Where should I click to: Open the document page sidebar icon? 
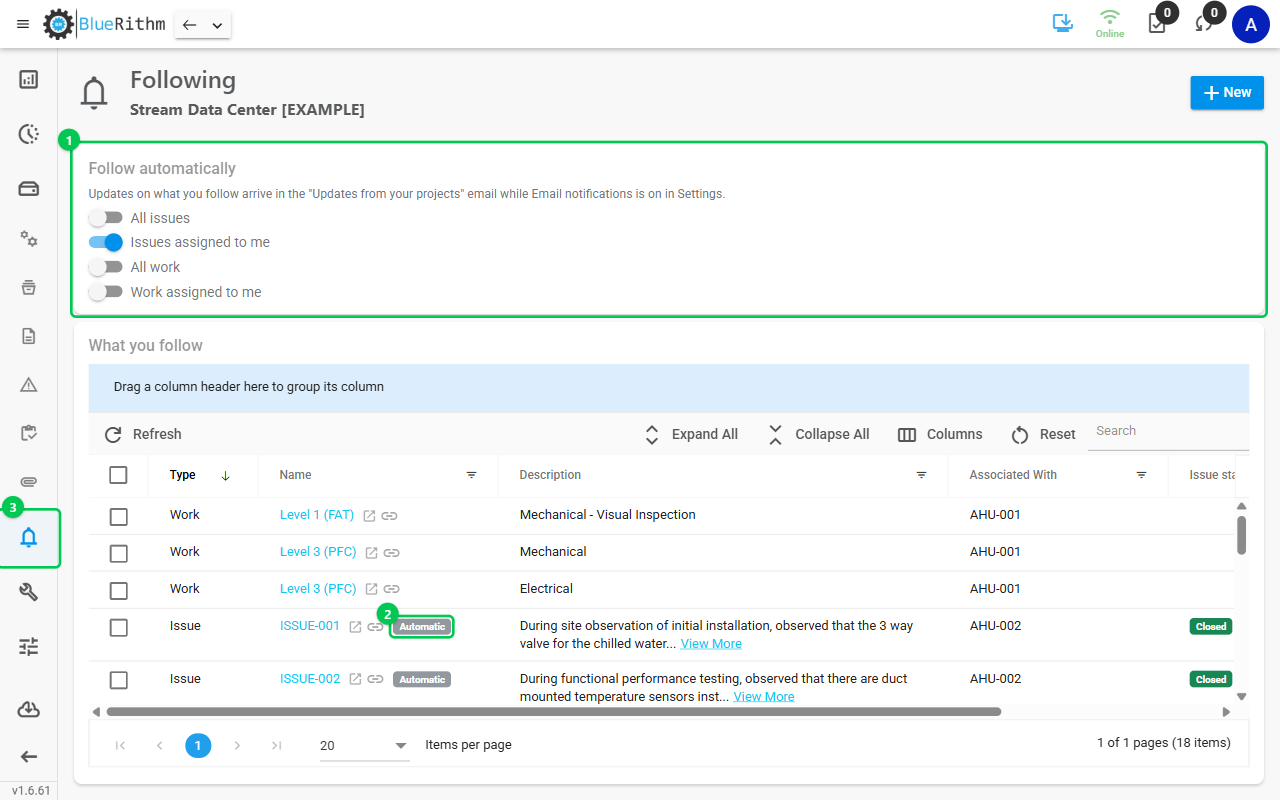point(29,336)
